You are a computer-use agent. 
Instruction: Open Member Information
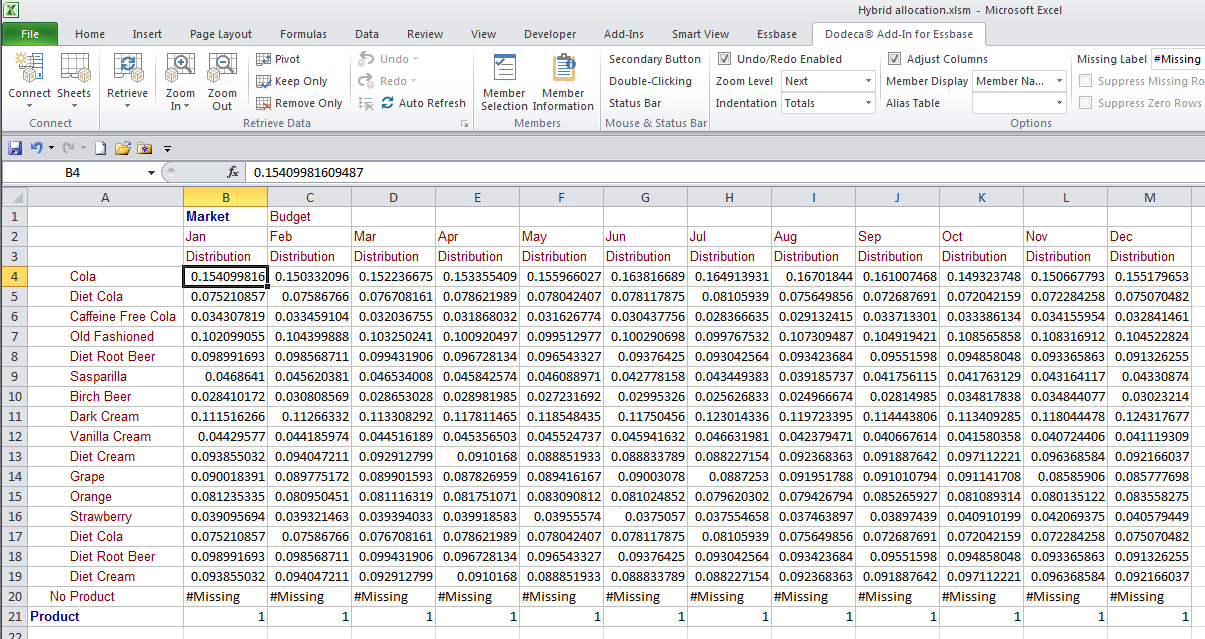[563, 82]
